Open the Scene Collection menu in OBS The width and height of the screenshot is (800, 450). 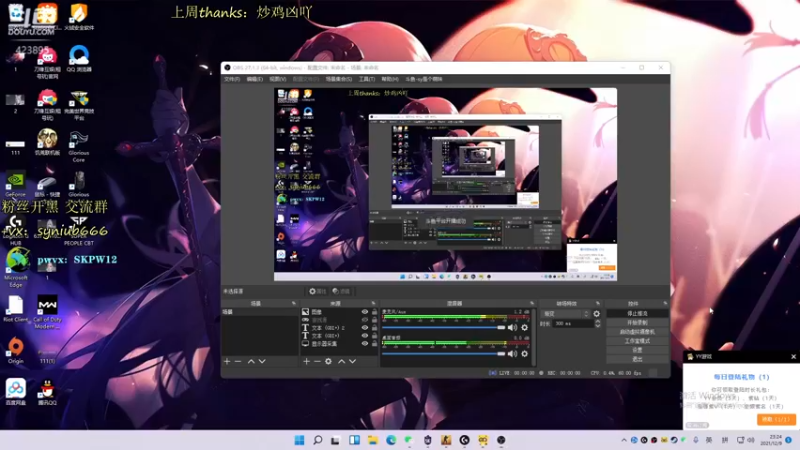tap(339, 79)
